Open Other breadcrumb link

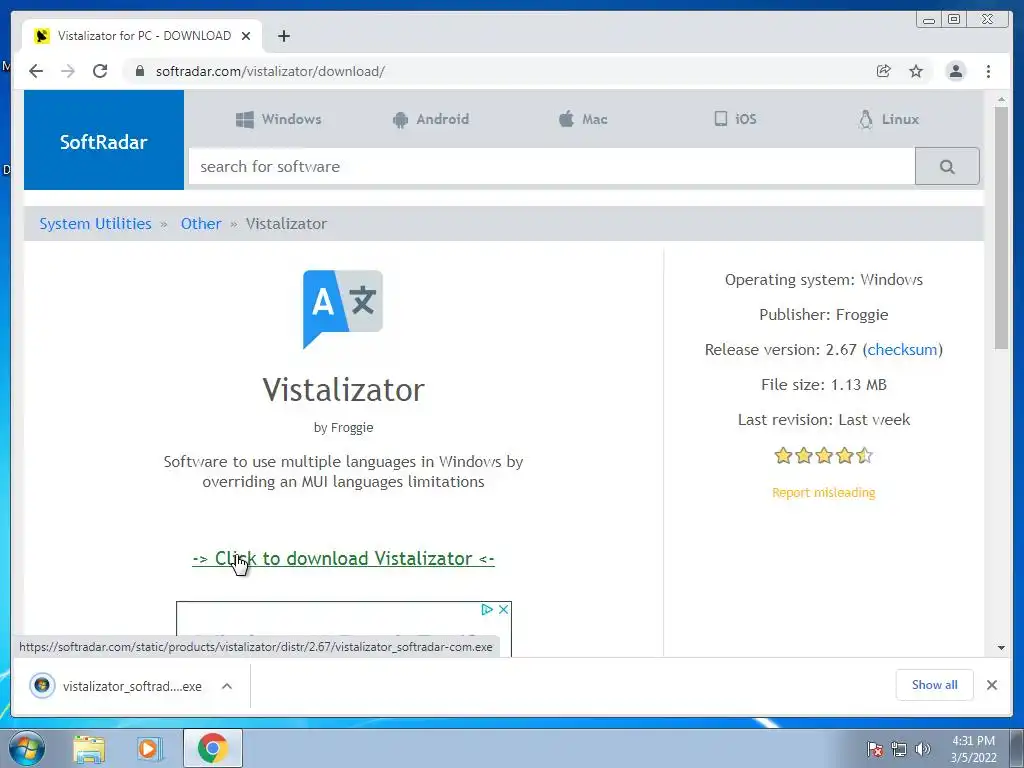pyautogui.click(x=201, y=224)
